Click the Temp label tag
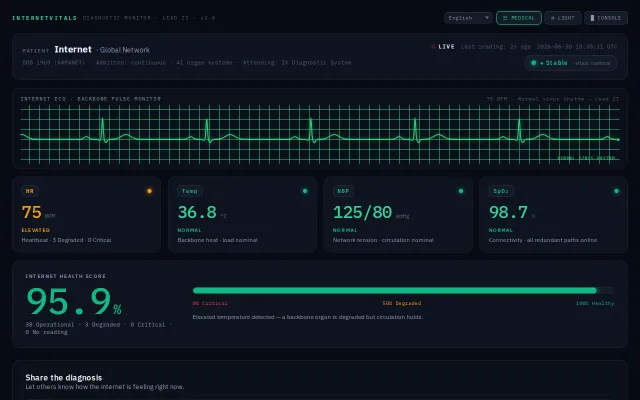Screen dimensions: 640x400 pos(190,191)
